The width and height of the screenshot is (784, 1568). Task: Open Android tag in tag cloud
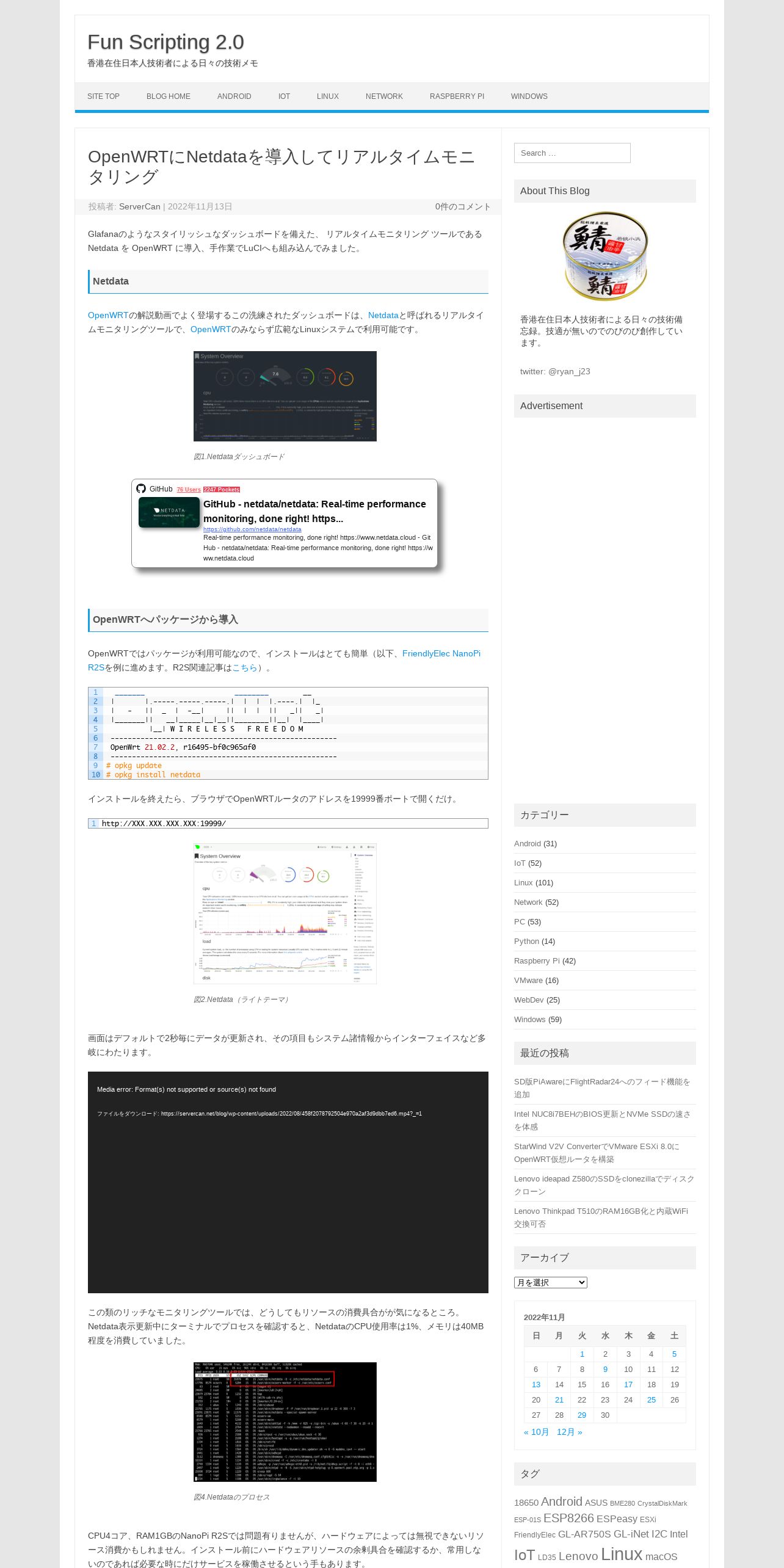click(x=562, y=1501)
